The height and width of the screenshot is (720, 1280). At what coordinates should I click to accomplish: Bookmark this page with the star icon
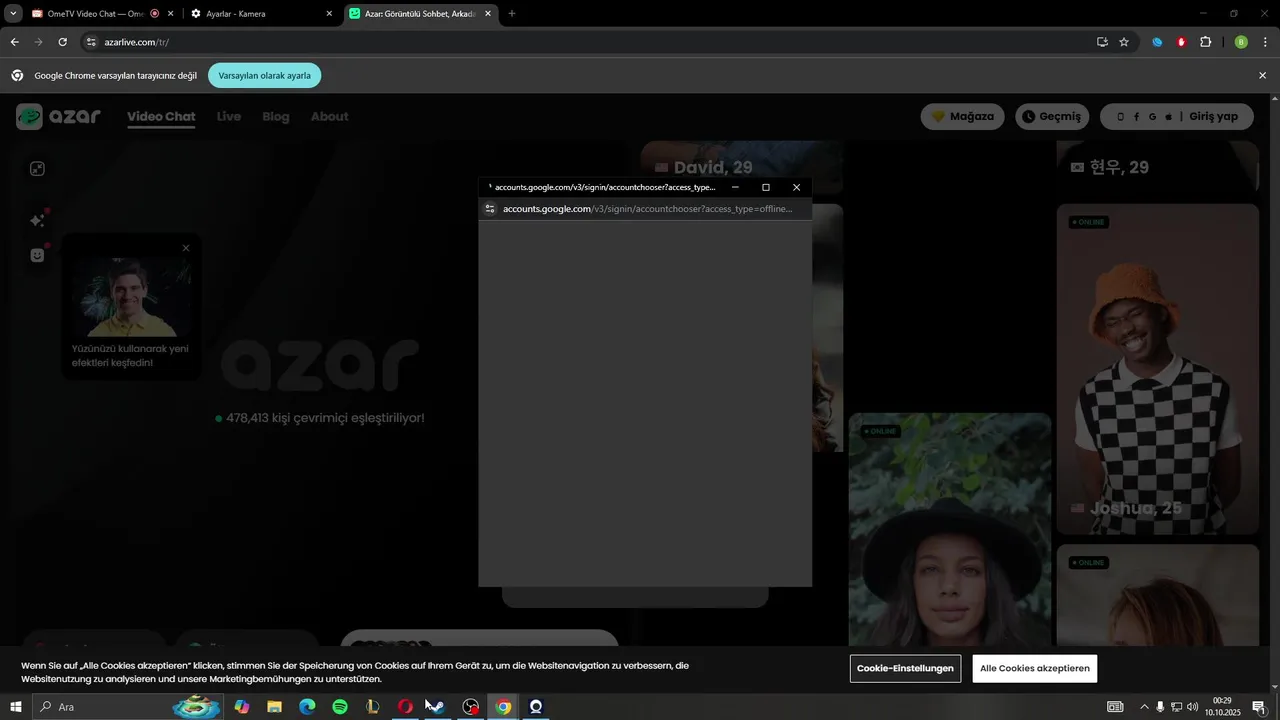coord(1124,42)
